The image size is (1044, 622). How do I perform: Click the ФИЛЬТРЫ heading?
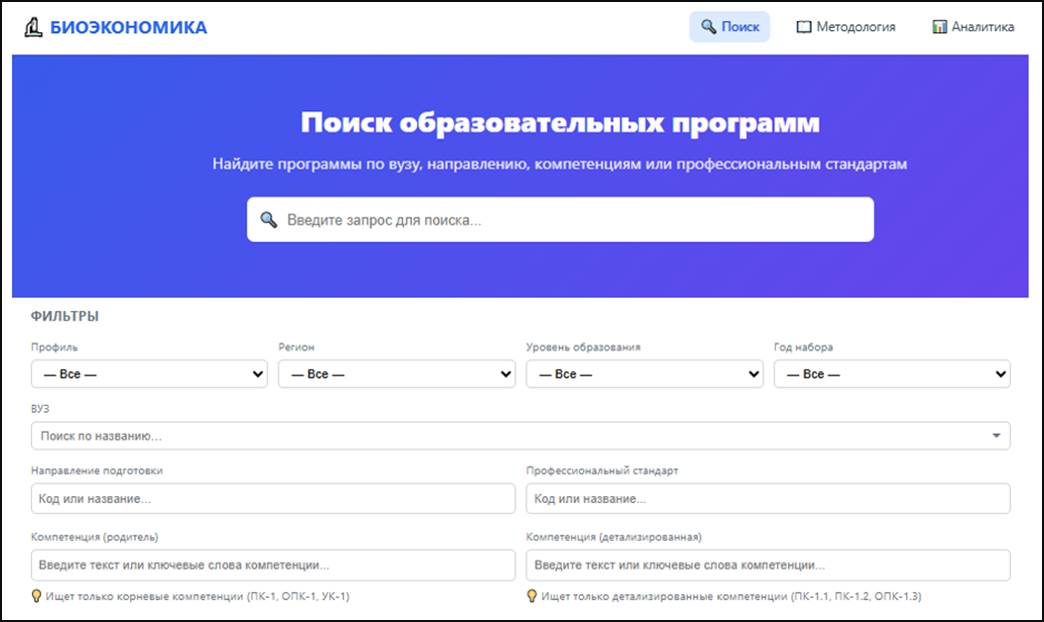(65, 316)
